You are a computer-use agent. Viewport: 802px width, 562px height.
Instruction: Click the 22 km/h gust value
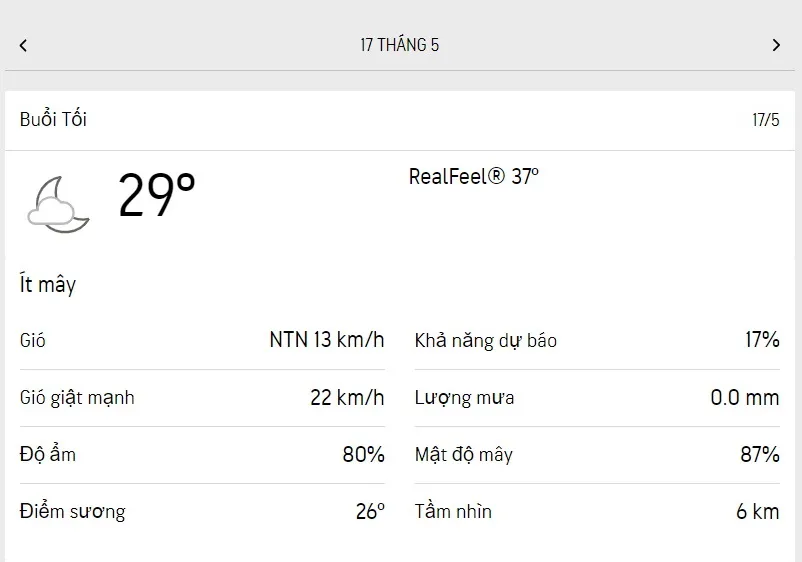(x=347, y=397)
